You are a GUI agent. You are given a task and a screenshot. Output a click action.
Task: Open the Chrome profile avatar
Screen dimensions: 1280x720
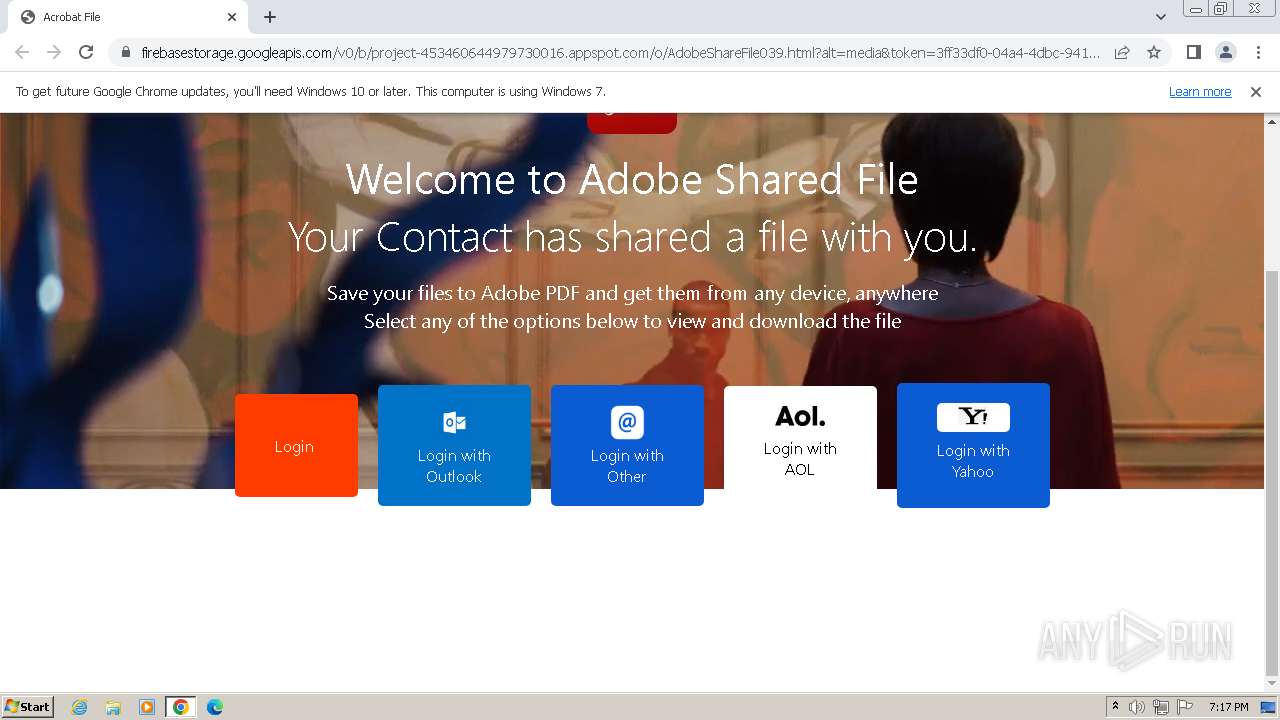pyautogui.click(x=1225, y=52)
